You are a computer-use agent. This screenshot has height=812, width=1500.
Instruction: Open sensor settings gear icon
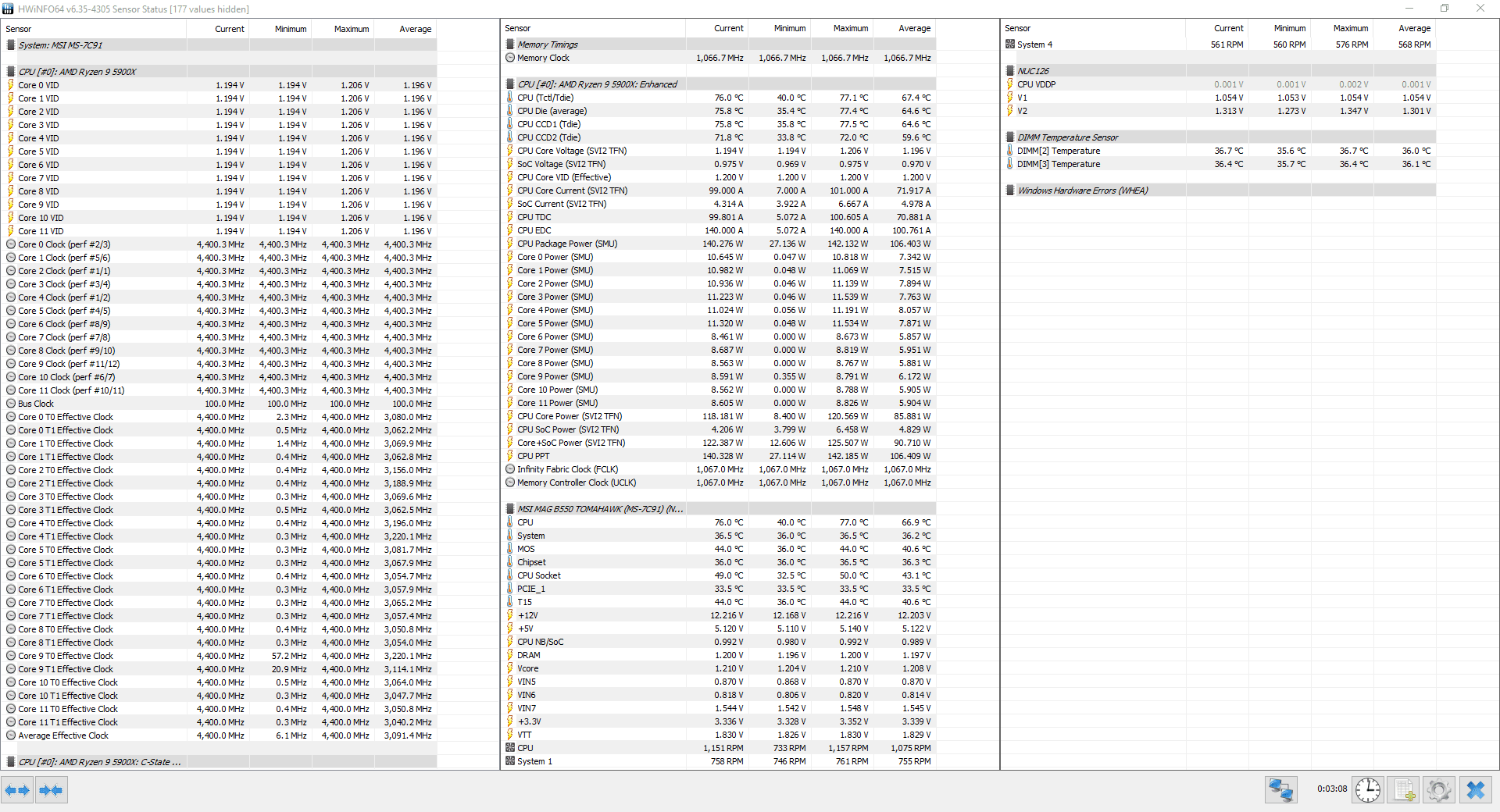pos(1439,790)
